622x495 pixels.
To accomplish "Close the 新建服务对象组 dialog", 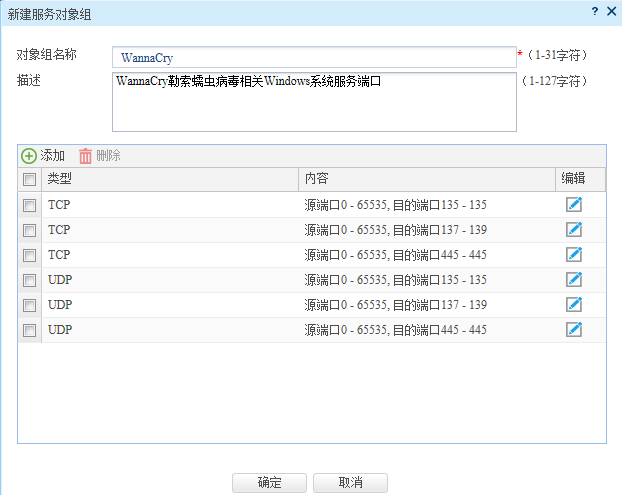I will click(612, 11).
